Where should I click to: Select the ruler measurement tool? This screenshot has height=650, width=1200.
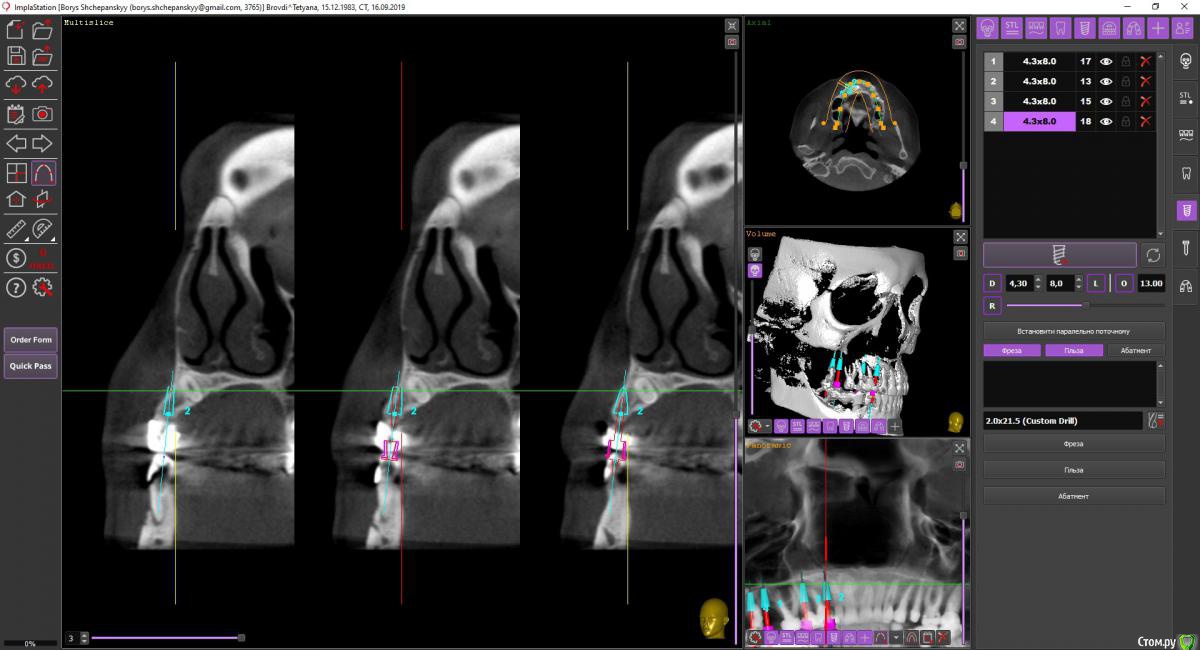point(17,230)
